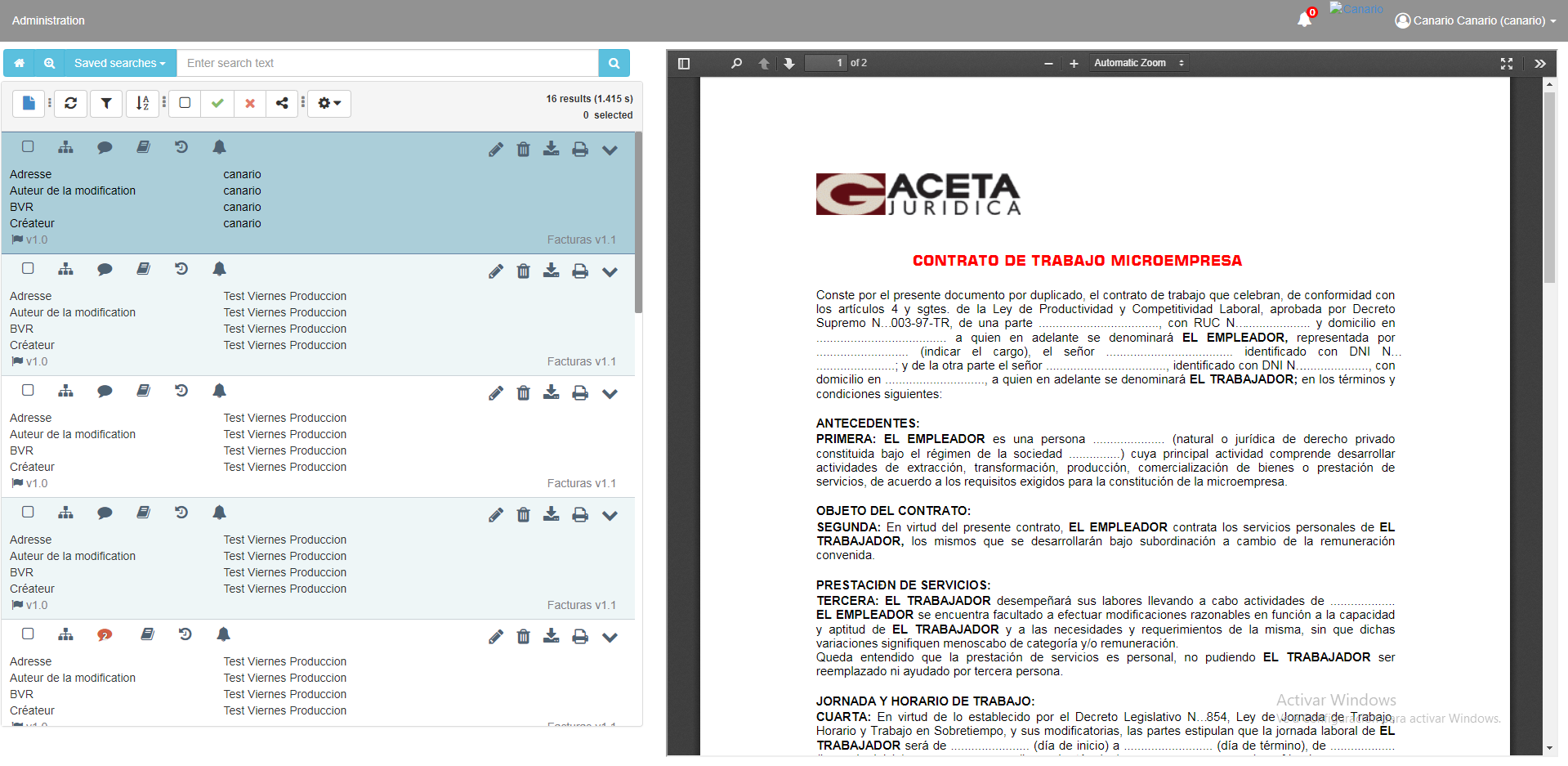Click the PDF page number field
The image size is (1568, 766).
tap(825, 63)
